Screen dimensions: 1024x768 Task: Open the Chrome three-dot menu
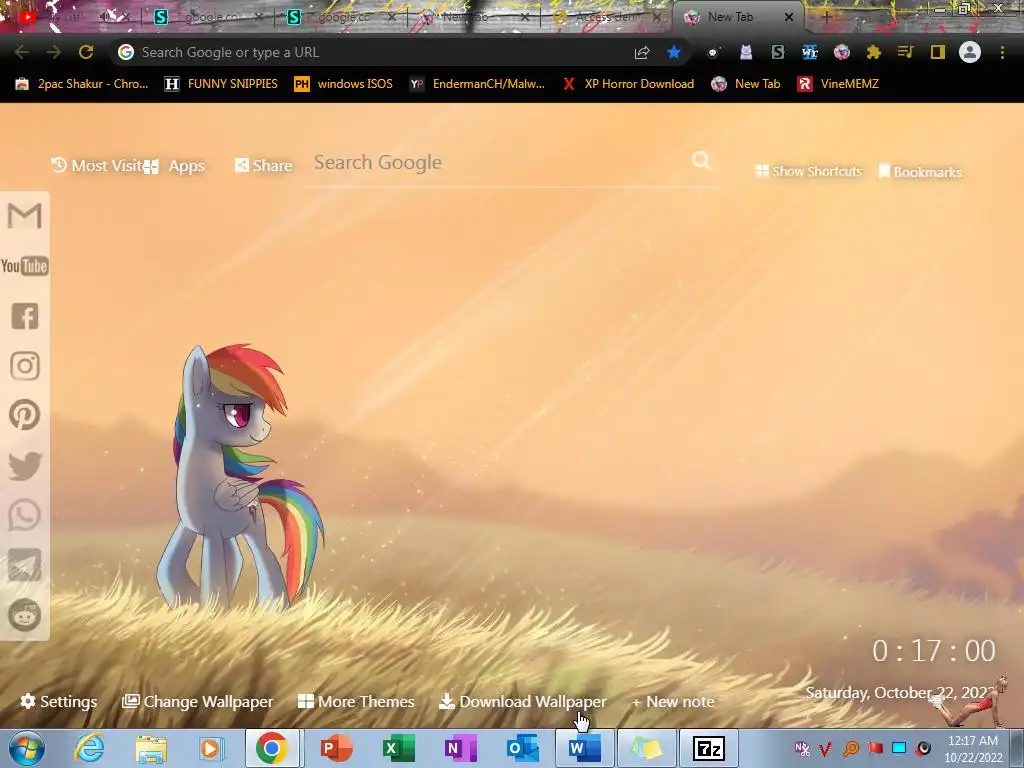pos(1002,52)
